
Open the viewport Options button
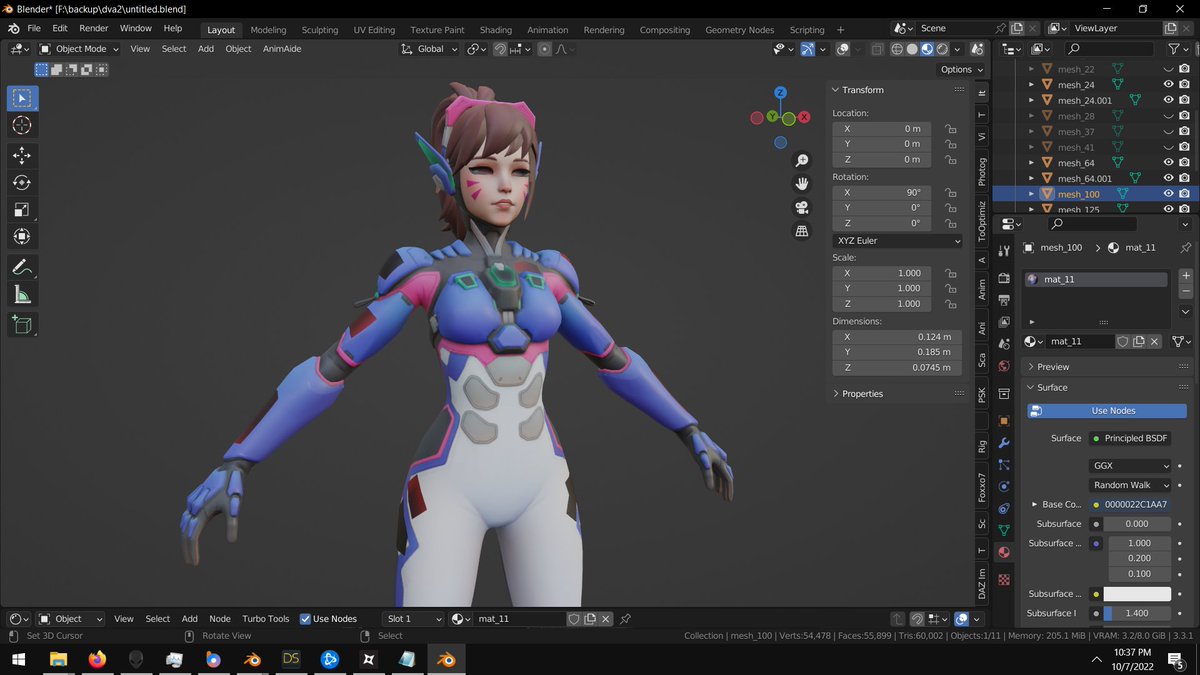click(962, 69)
